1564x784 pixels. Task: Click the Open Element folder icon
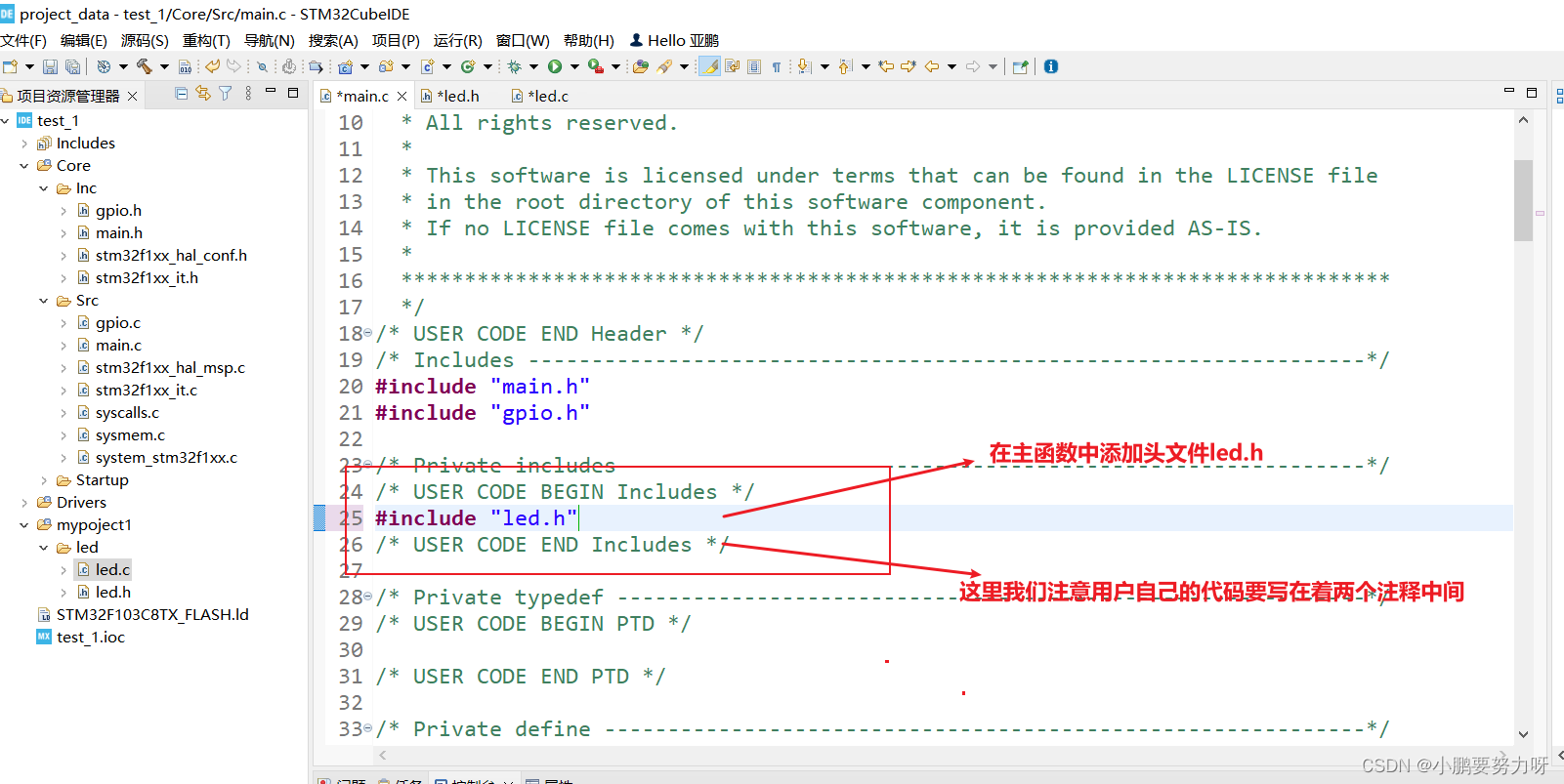pyautogui.click(x=641, y=66)
